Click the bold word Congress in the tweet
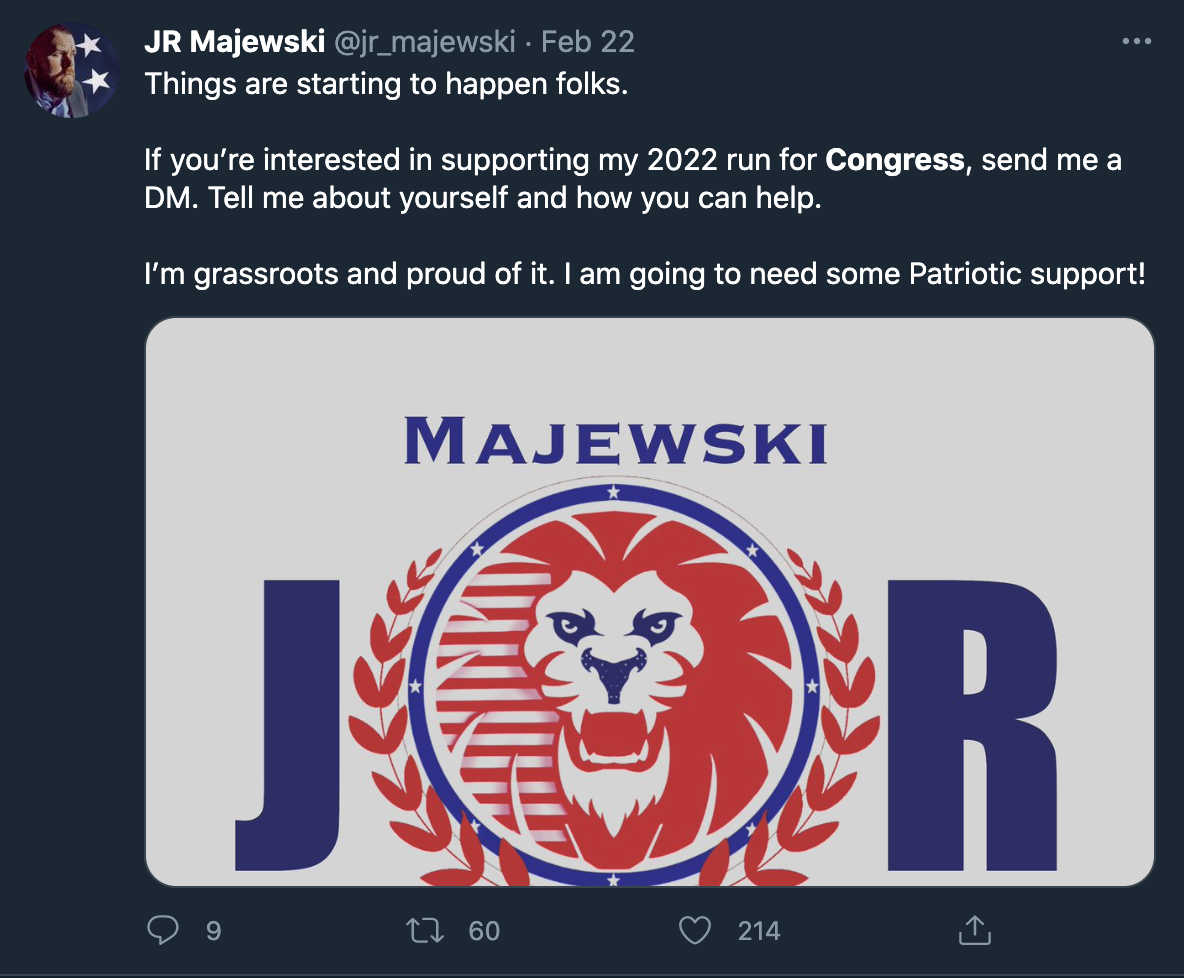Screen dimensions: 1184x978 895,160
